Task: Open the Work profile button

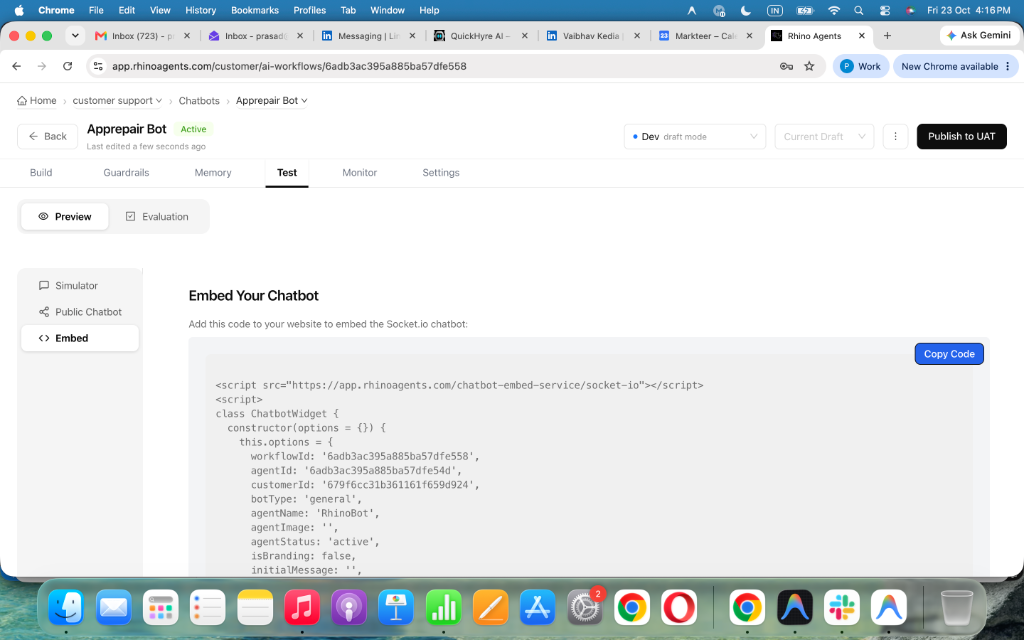Action: click(x=860, y=66)
